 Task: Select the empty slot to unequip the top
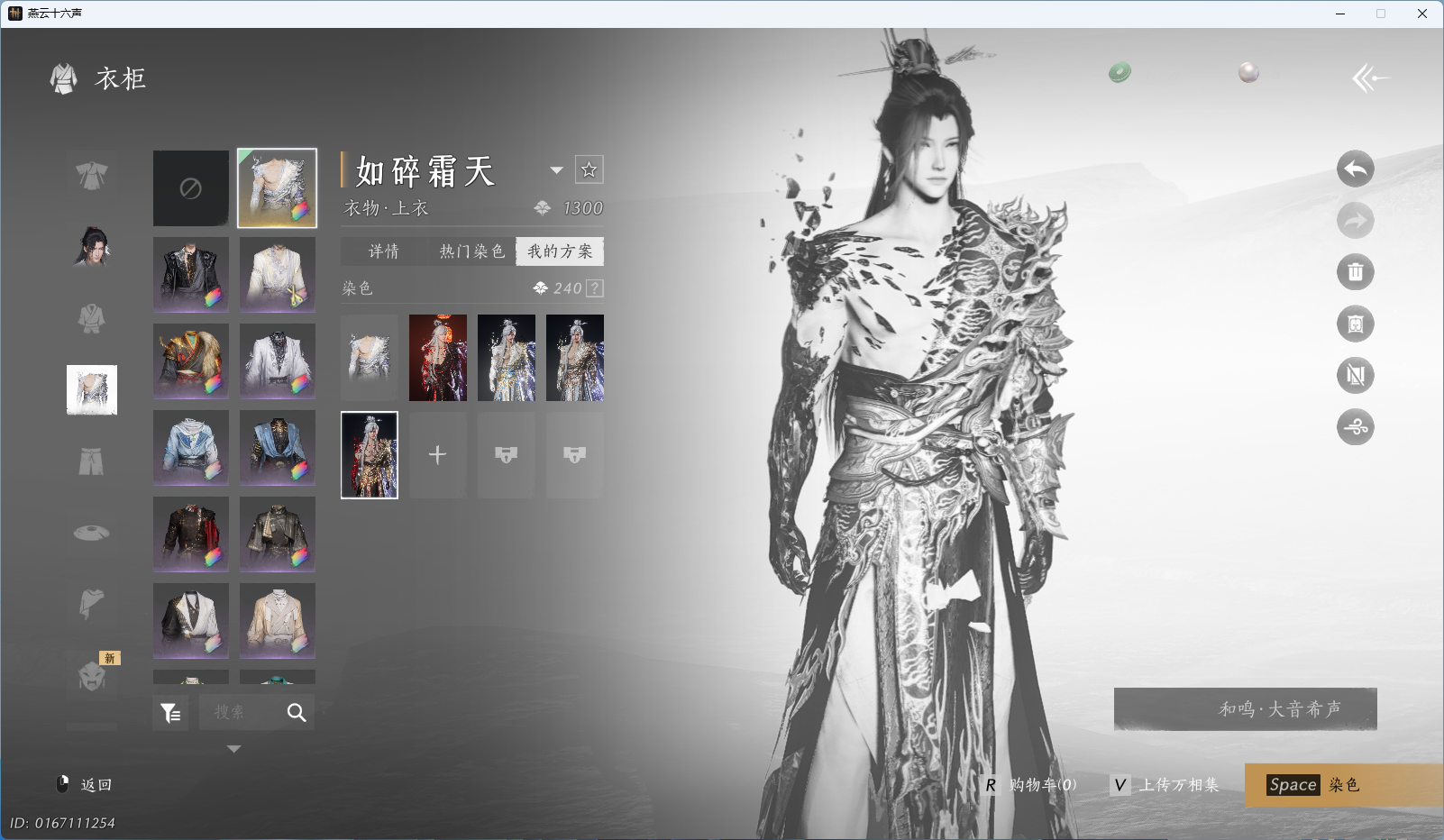coord(190,187)
